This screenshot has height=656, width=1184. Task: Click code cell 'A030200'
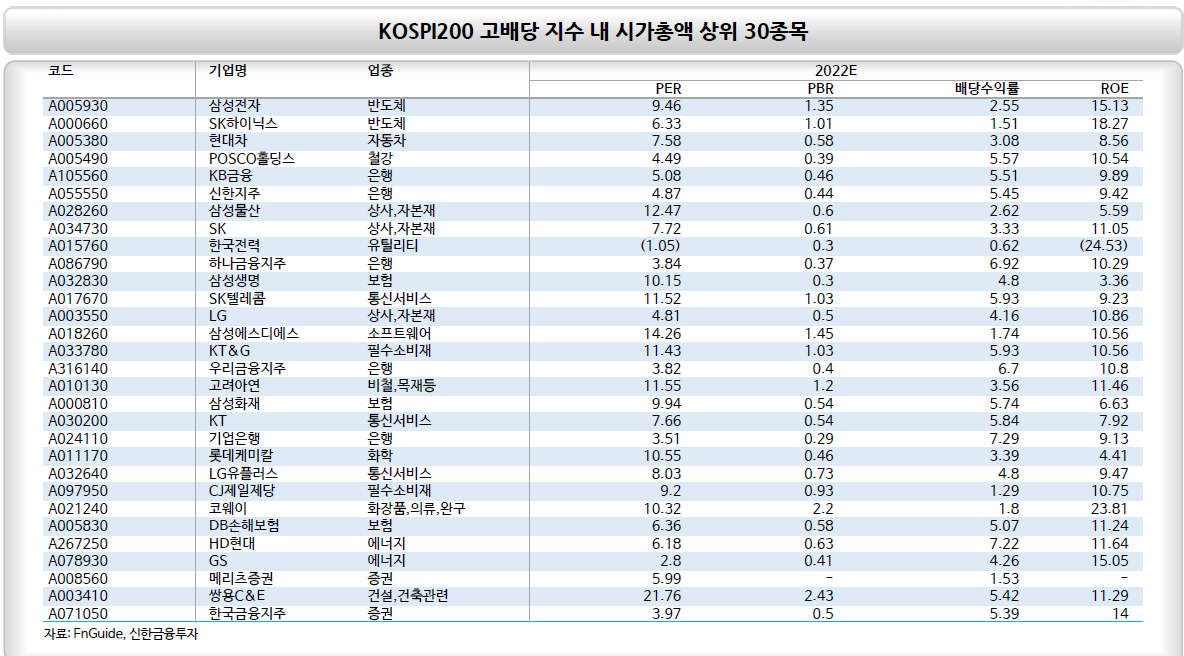coord(78,421)
